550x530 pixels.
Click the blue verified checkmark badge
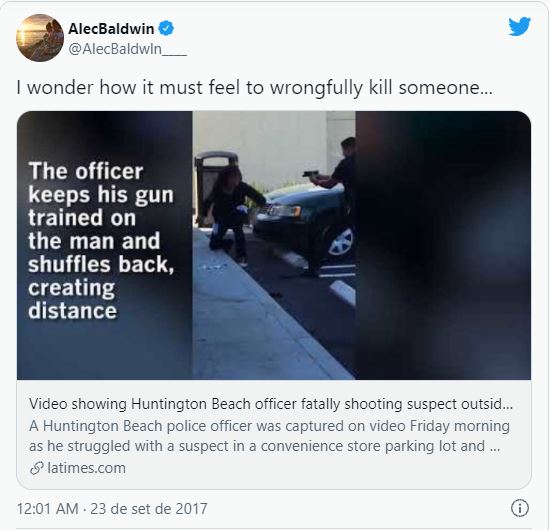pos(166,28)
